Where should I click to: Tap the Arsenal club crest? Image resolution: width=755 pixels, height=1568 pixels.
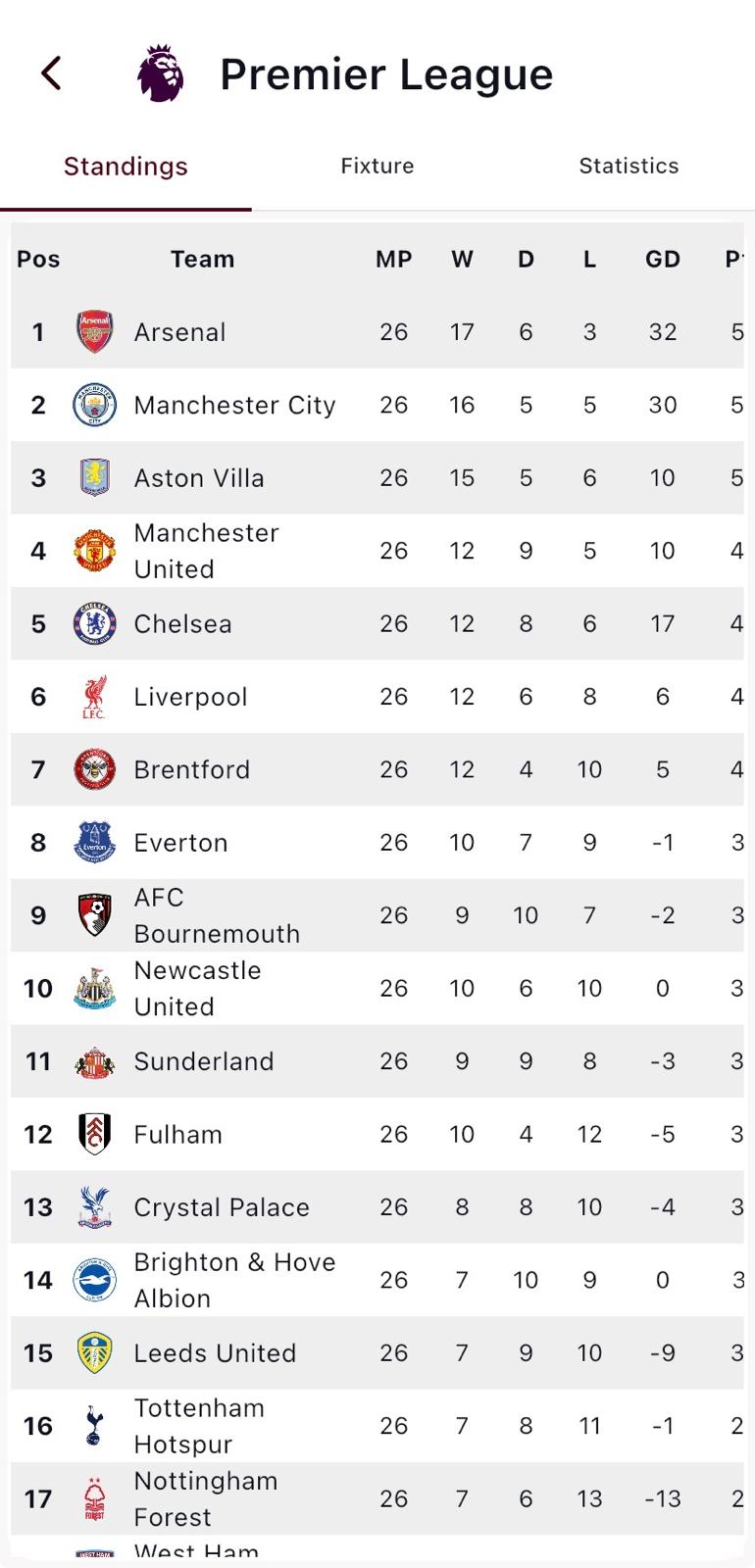[95, 332]
